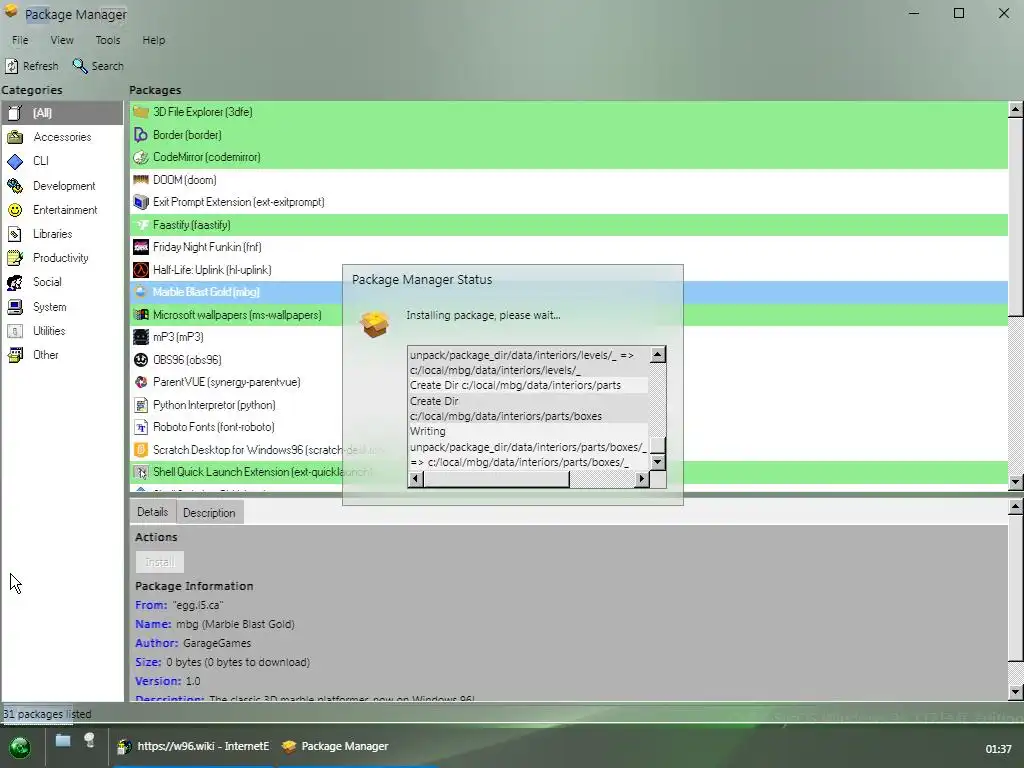The height and width of the screenshot is (768, 1024).
Task: Select the Other category icon
Action: pos(15,355)
